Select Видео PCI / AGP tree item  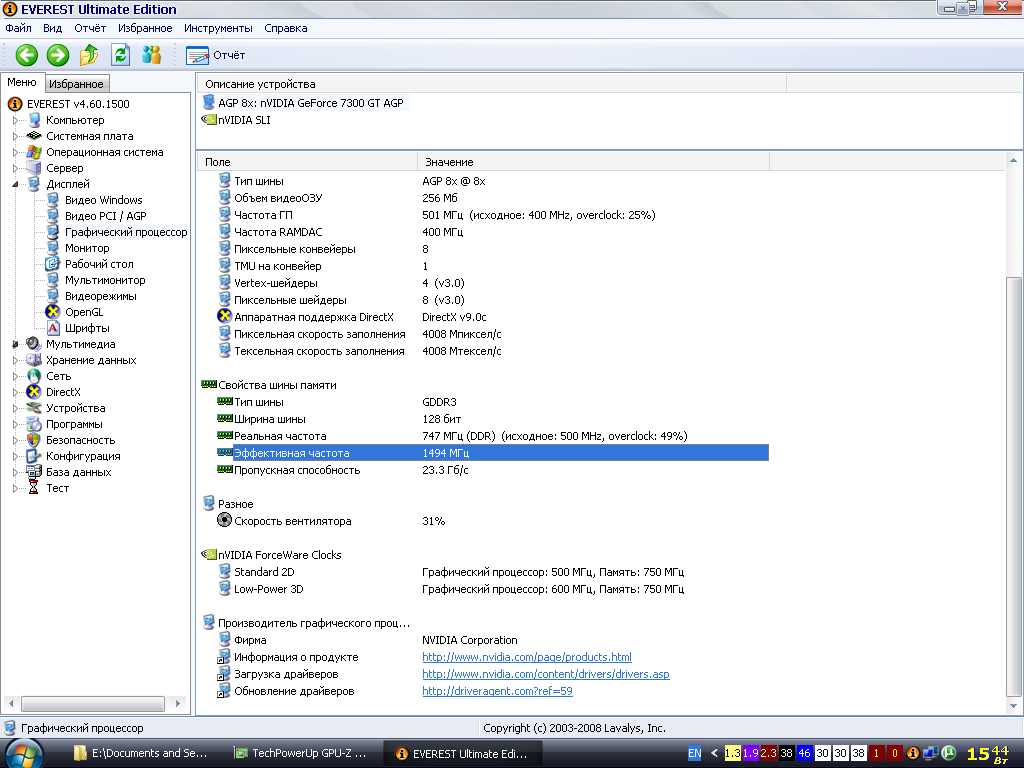pyautogui.click(x=105, y=216)
